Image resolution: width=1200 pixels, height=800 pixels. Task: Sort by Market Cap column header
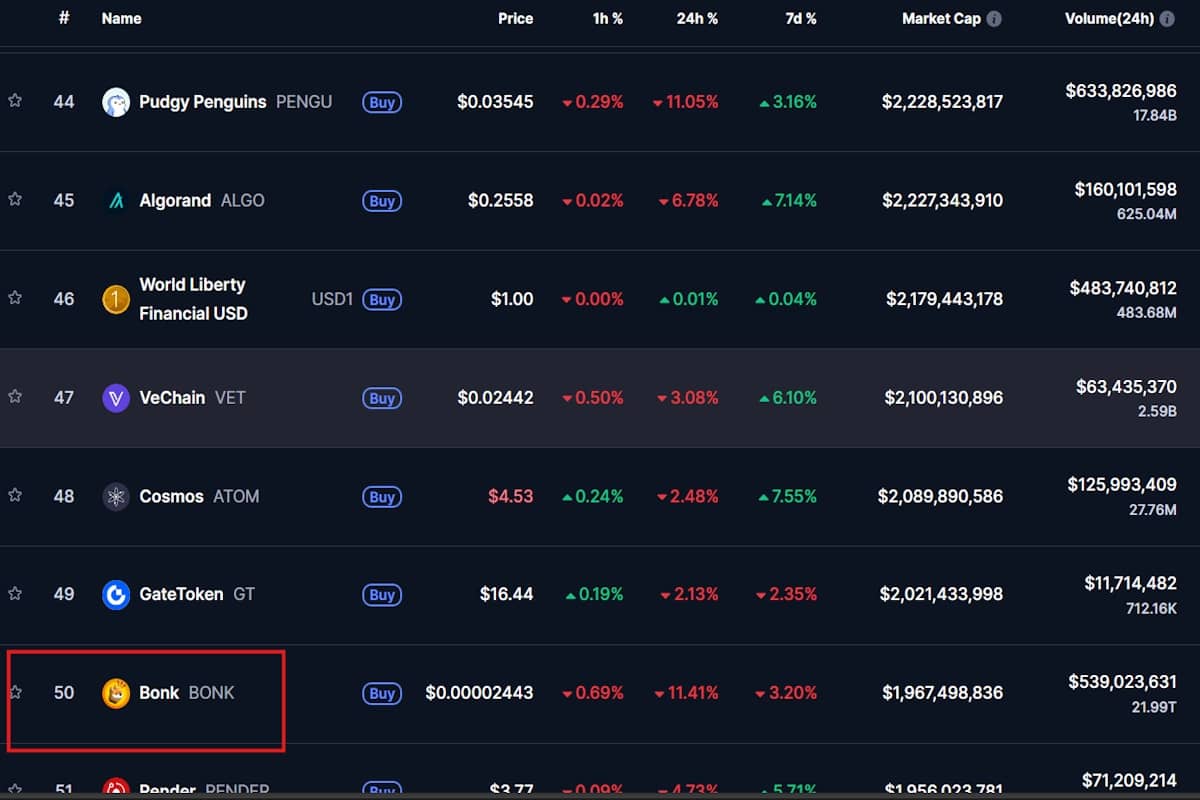tap(941, 18)
